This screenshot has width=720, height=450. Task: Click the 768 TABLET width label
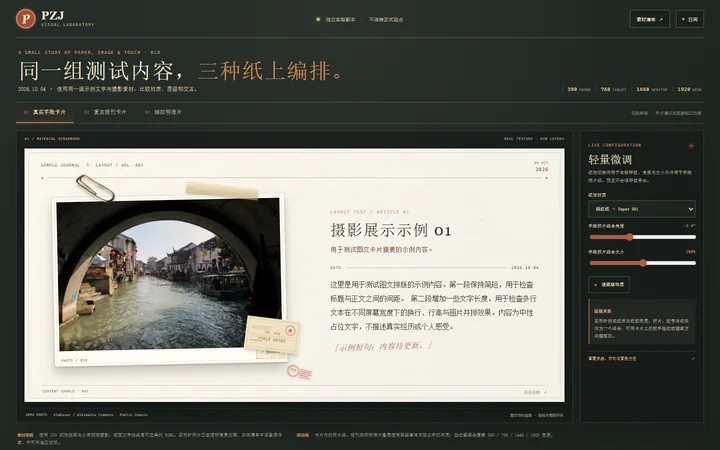coord(613,89)
